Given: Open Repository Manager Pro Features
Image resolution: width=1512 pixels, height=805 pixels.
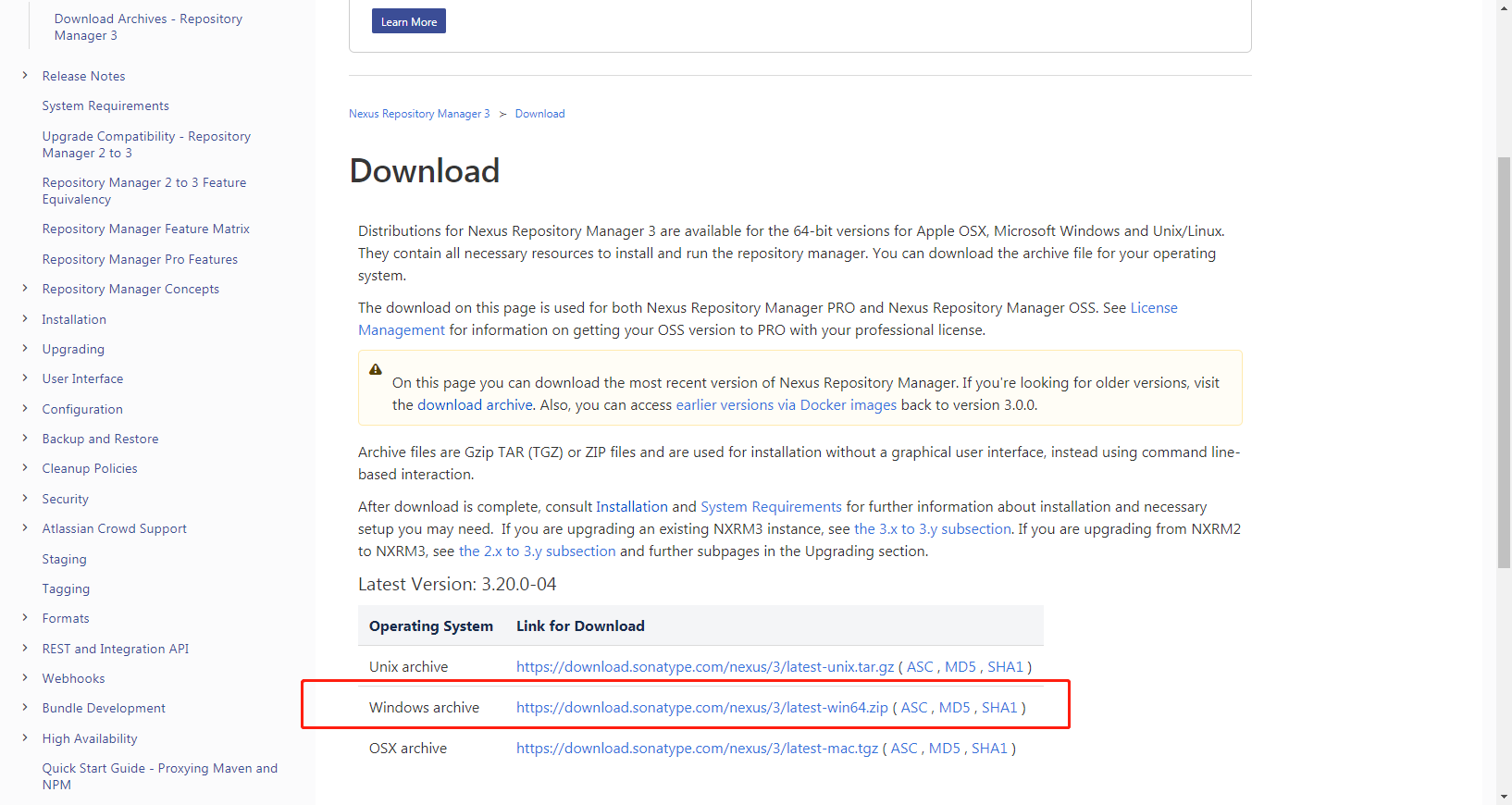Looking at the screenshot, I should (x=140, y=259).
